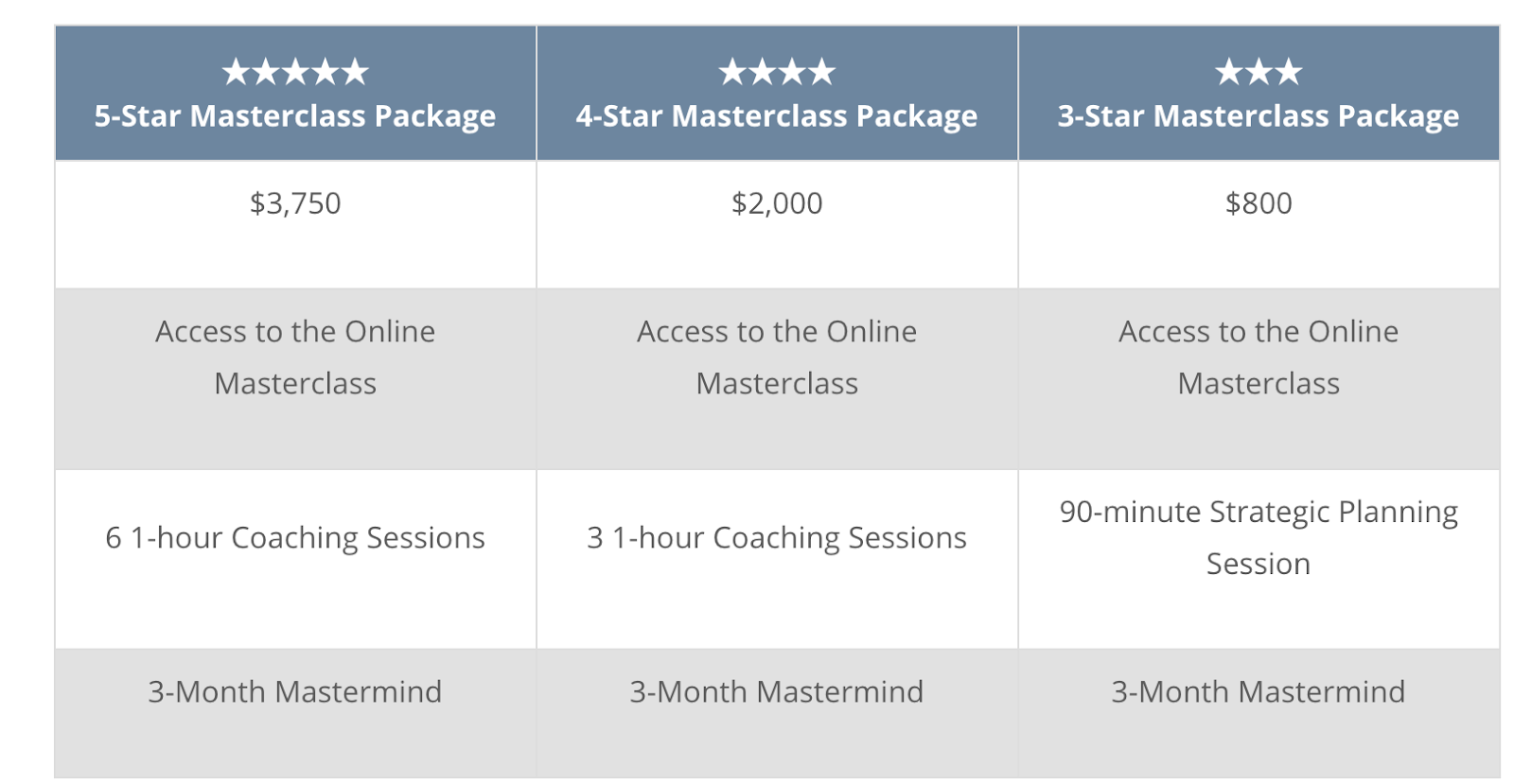Click the $2,000 price cell

coord(777,224)
